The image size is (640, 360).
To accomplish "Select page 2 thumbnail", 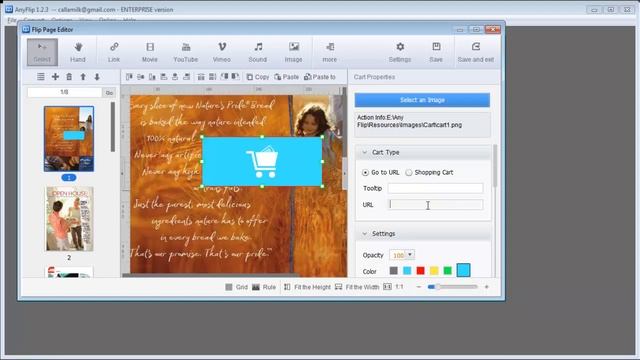I will point(69,219).
